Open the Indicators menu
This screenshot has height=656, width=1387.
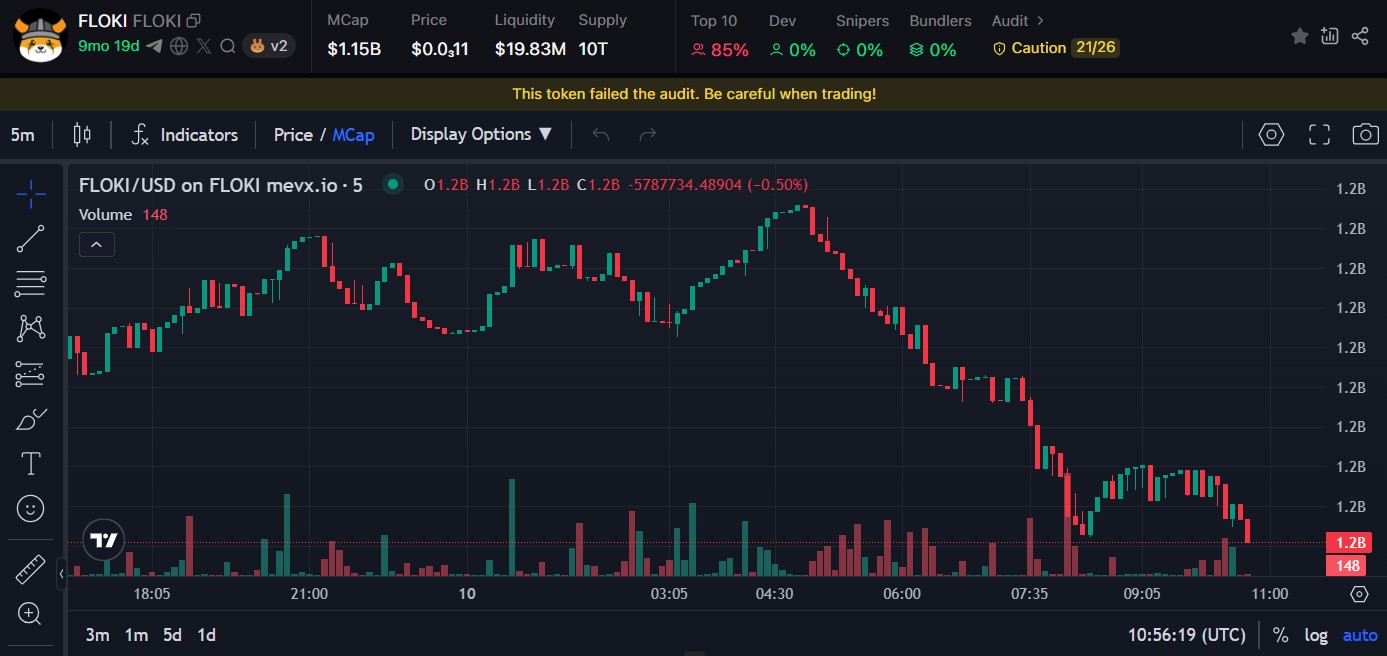(x=185, y=135)
